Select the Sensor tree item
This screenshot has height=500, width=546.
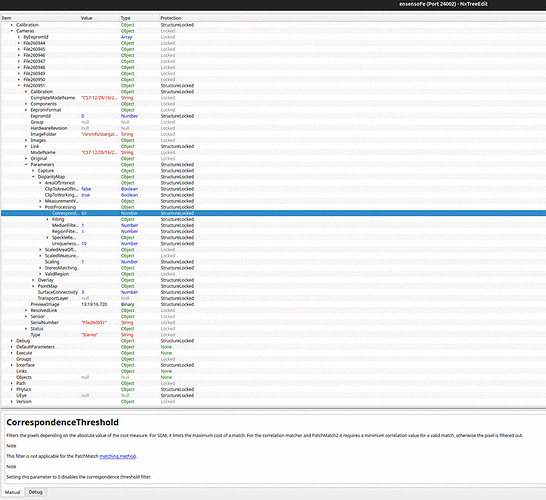[x=37, y=317]
